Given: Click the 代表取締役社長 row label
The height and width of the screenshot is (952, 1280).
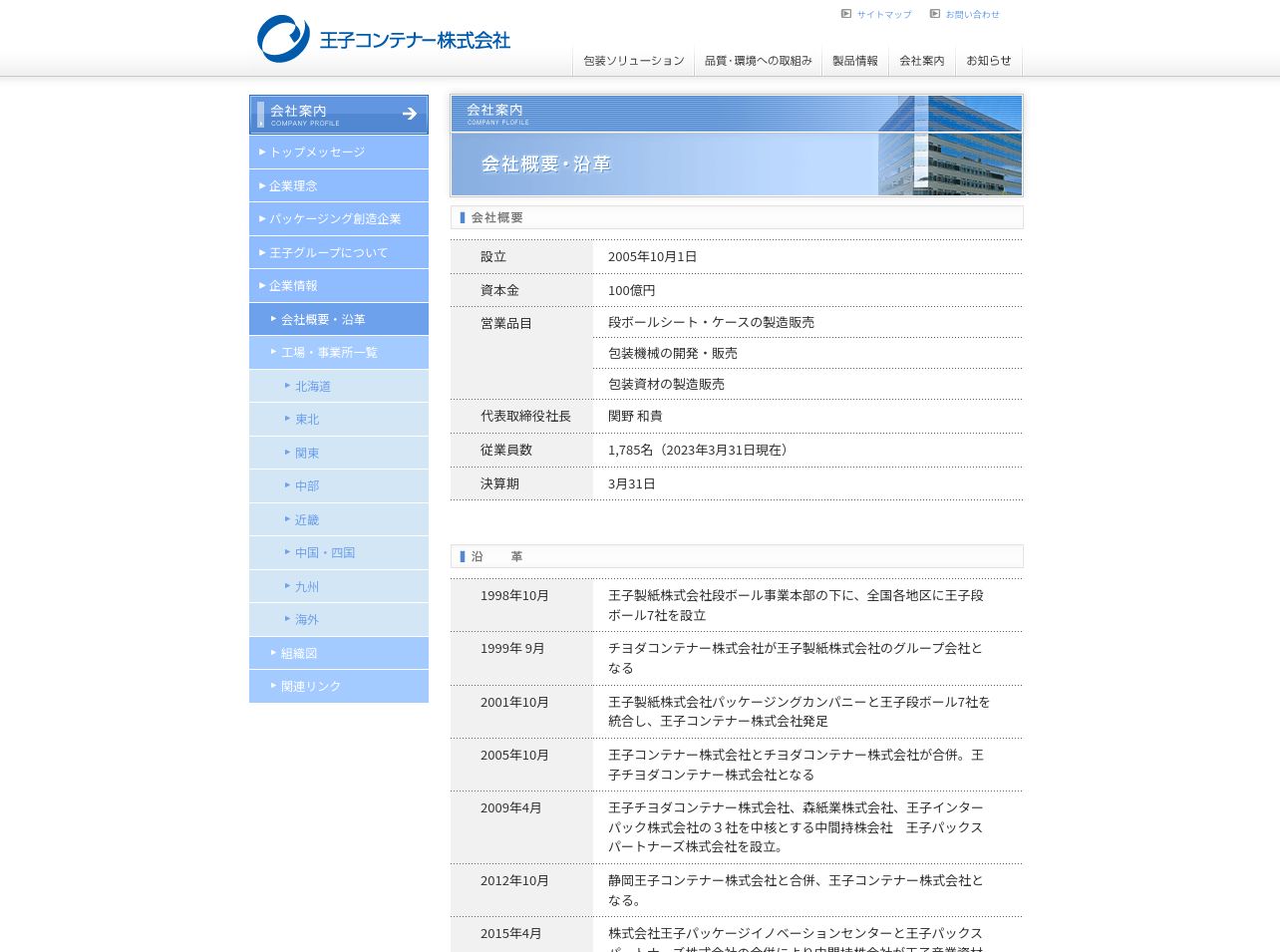Looking at the screenshot, I should click(x=525, y=416).
